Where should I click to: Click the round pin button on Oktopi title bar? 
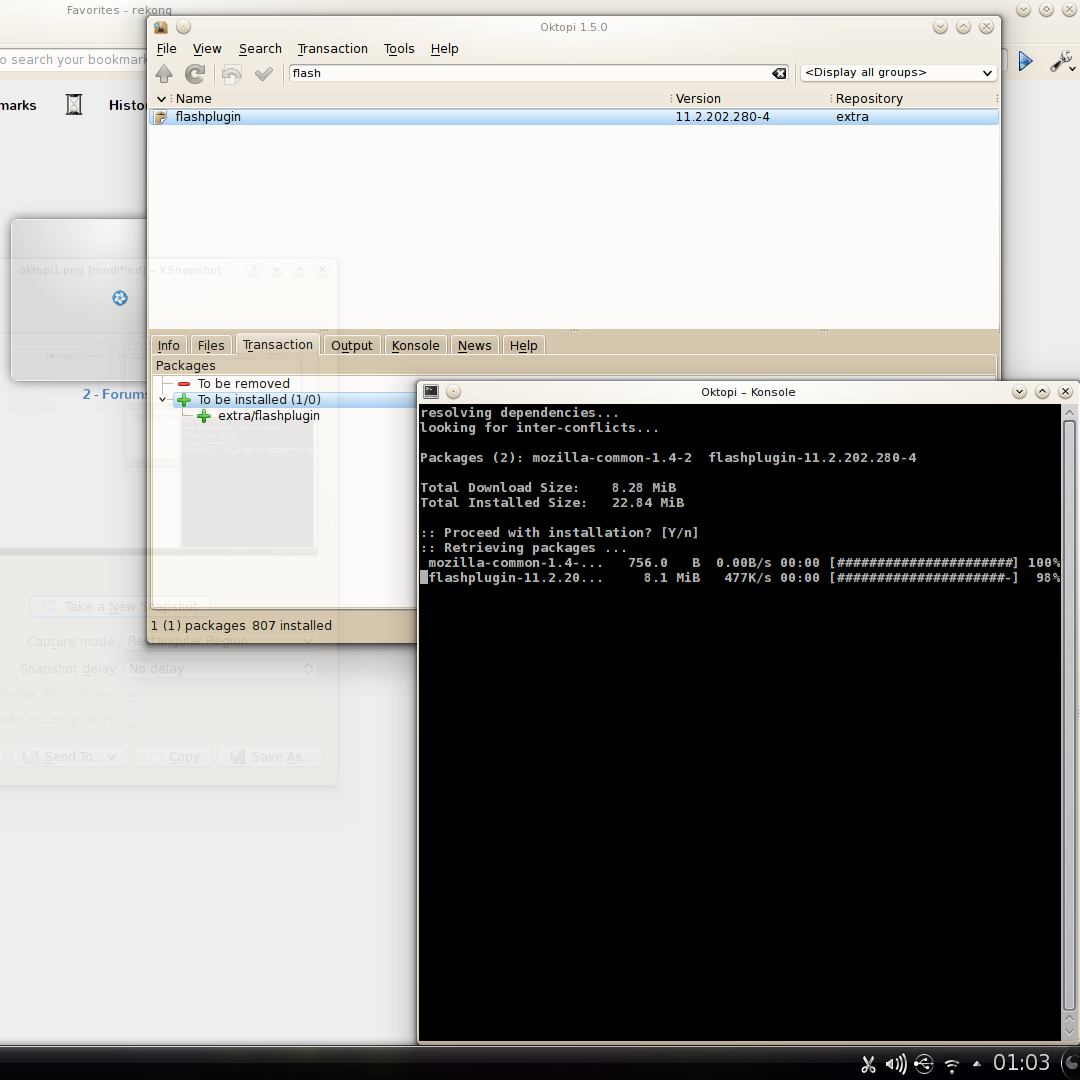pyautogui.click(x=183, y=27)
